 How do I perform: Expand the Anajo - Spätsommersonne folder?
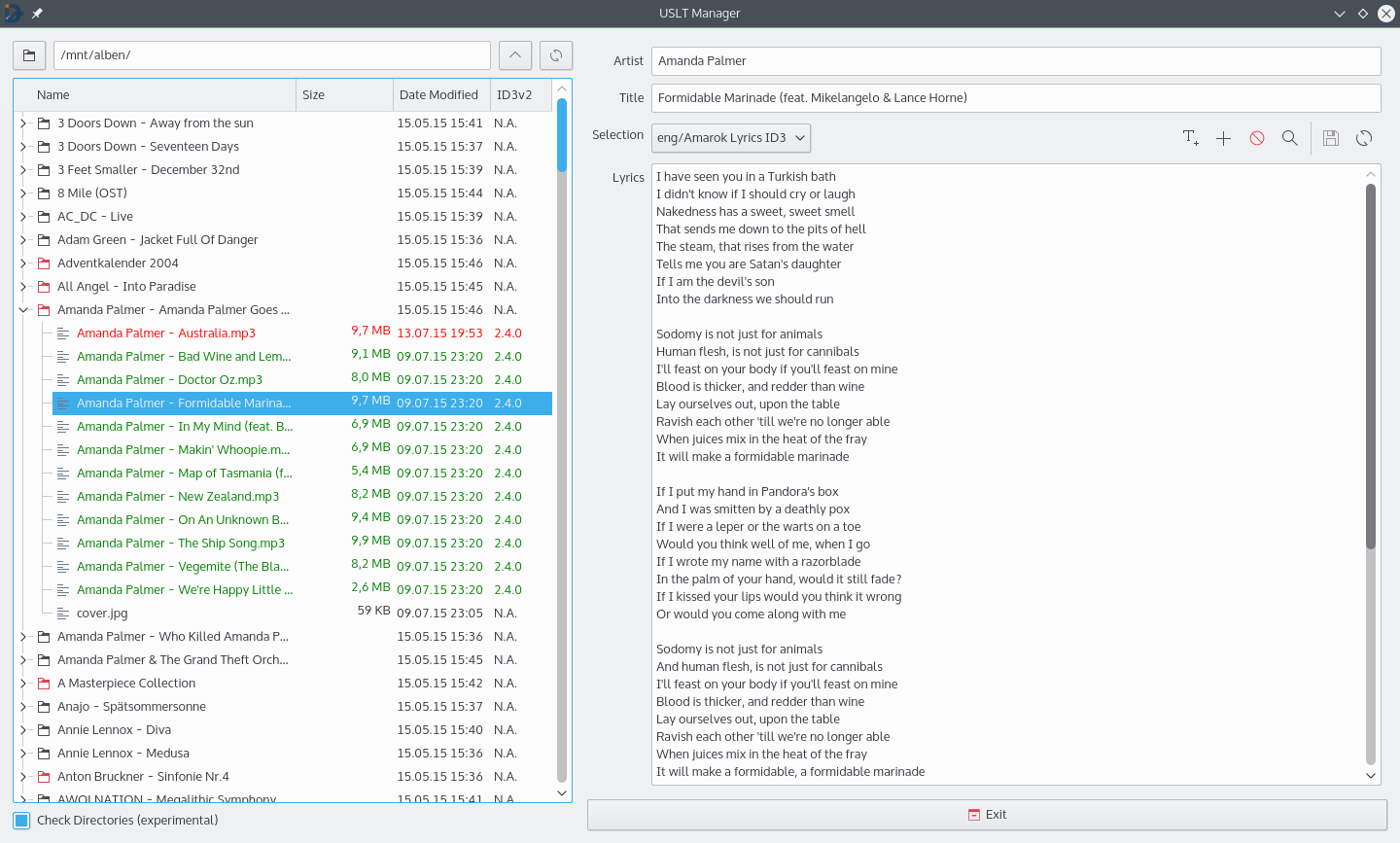coord(23,707)
